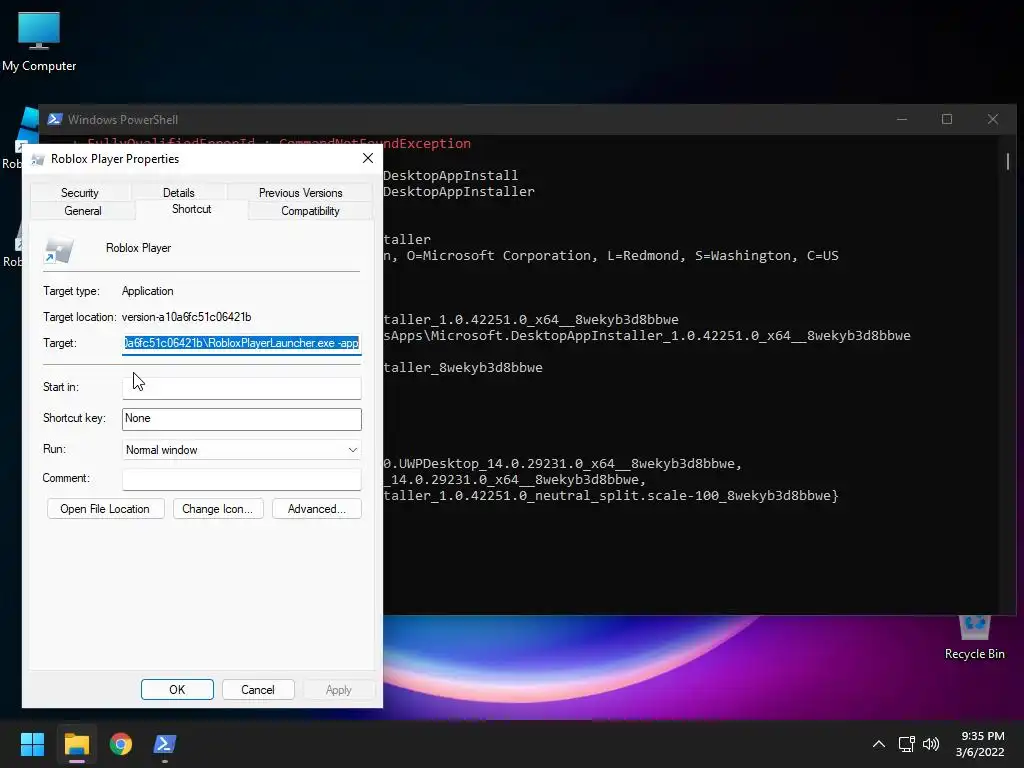Open the My Computer desktop icon

(x=39, y=41)
